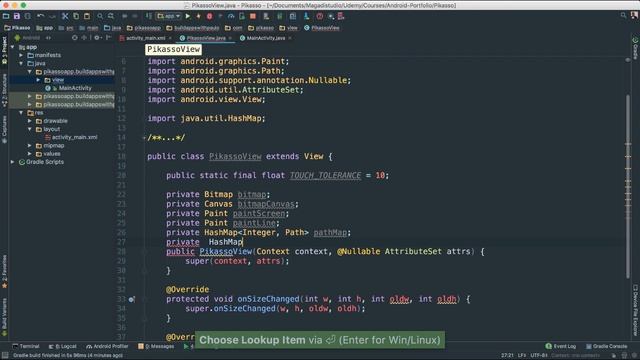Open activity_main.xml in the project tree

coord(75,137)
